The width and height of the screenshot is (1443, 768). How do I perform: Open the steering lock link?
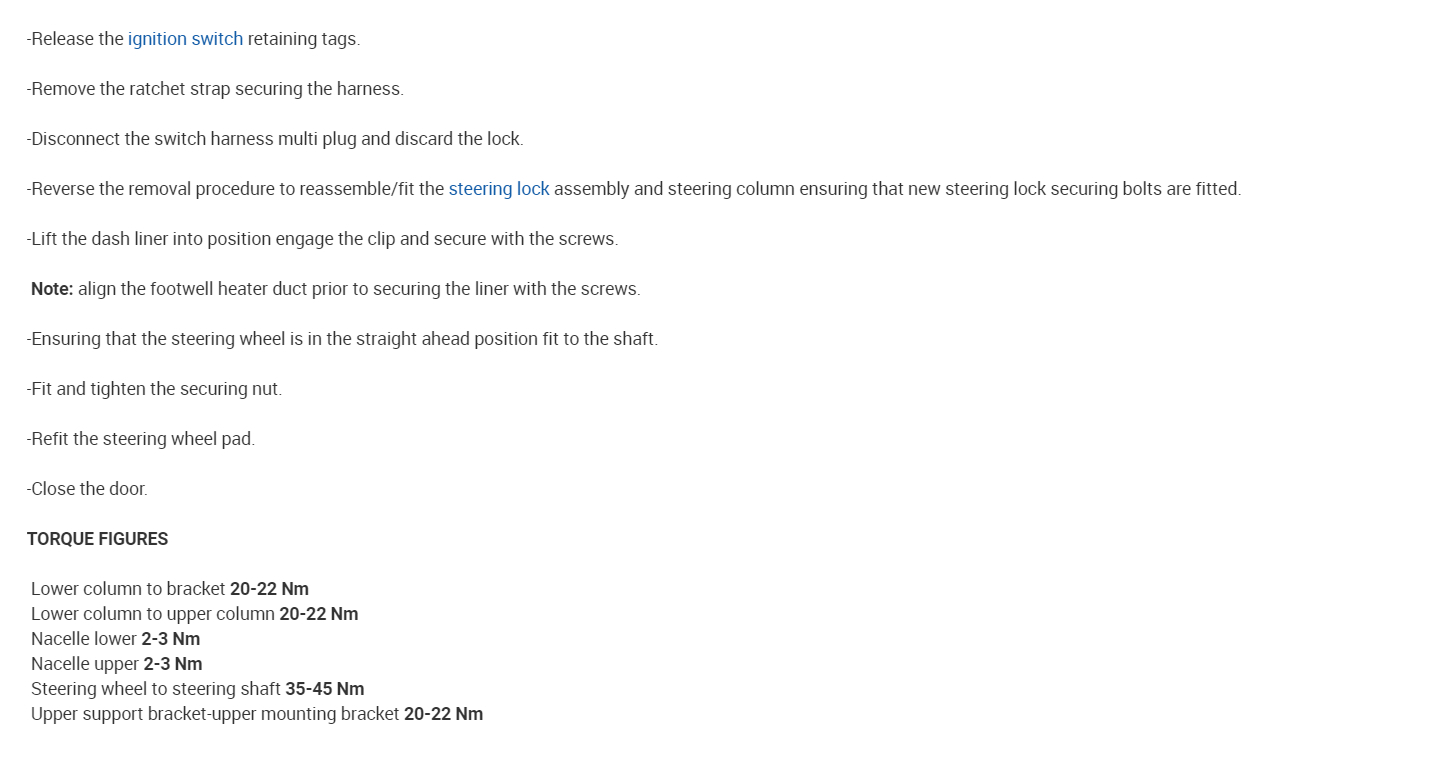(x=498, y=189)
